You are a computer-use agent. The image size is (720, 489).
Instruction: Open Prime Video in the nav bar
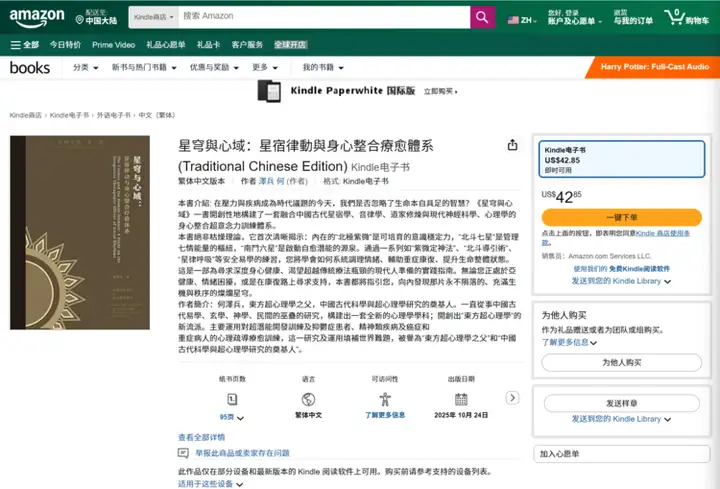113,45
